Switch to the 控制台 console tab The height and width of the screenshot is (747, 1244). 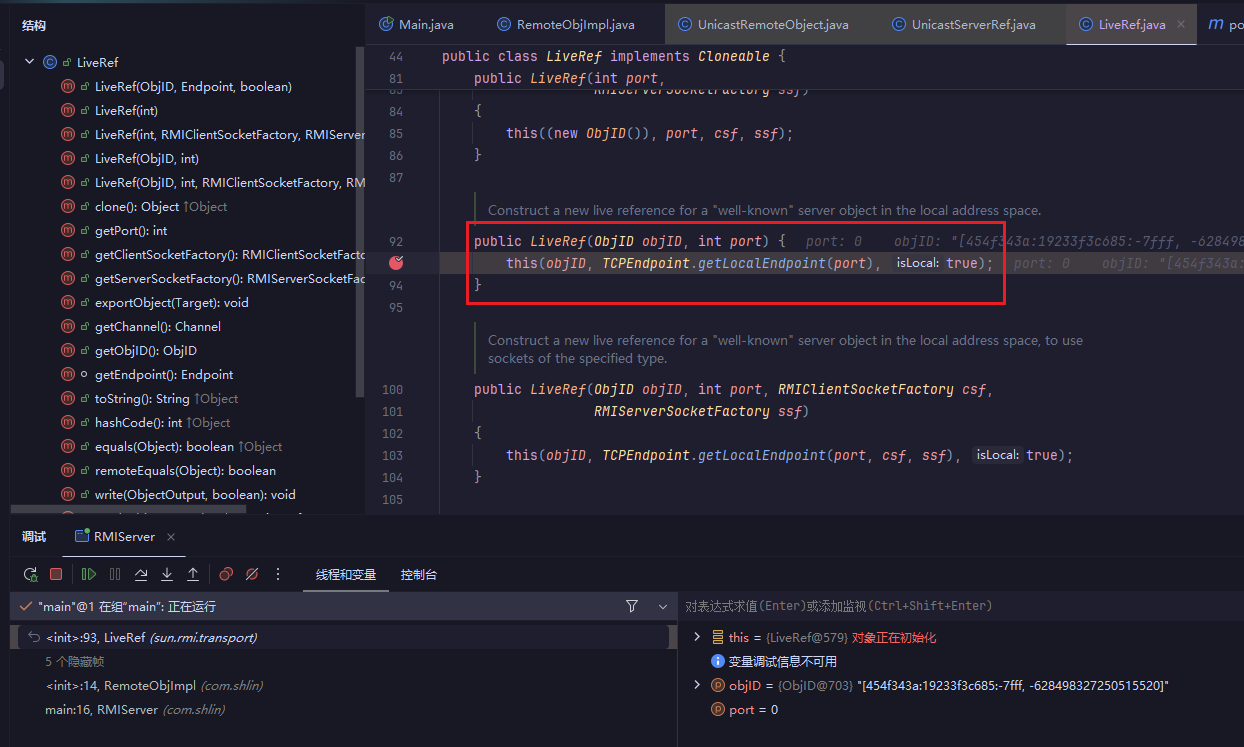[x=418, y=575]
